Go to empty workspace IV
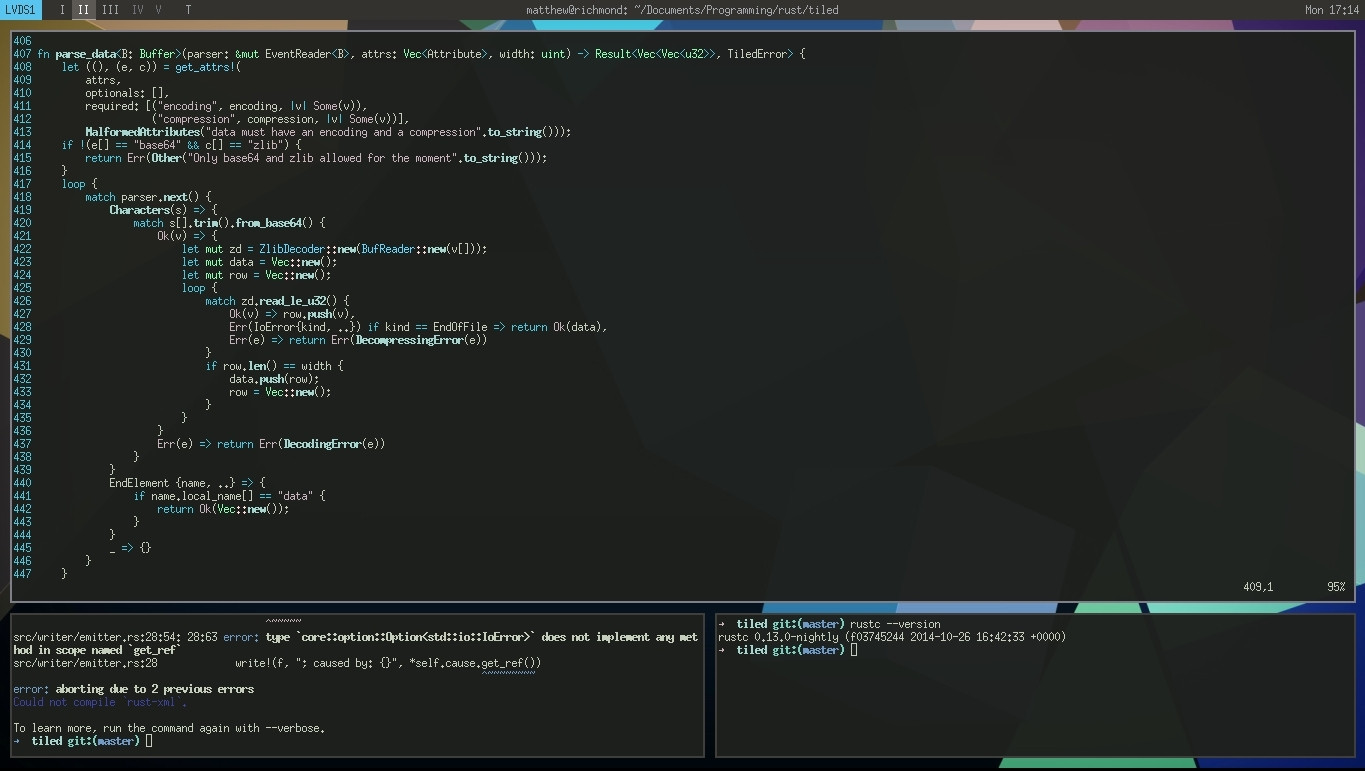 pyautogui.click(x=137, y=10)
